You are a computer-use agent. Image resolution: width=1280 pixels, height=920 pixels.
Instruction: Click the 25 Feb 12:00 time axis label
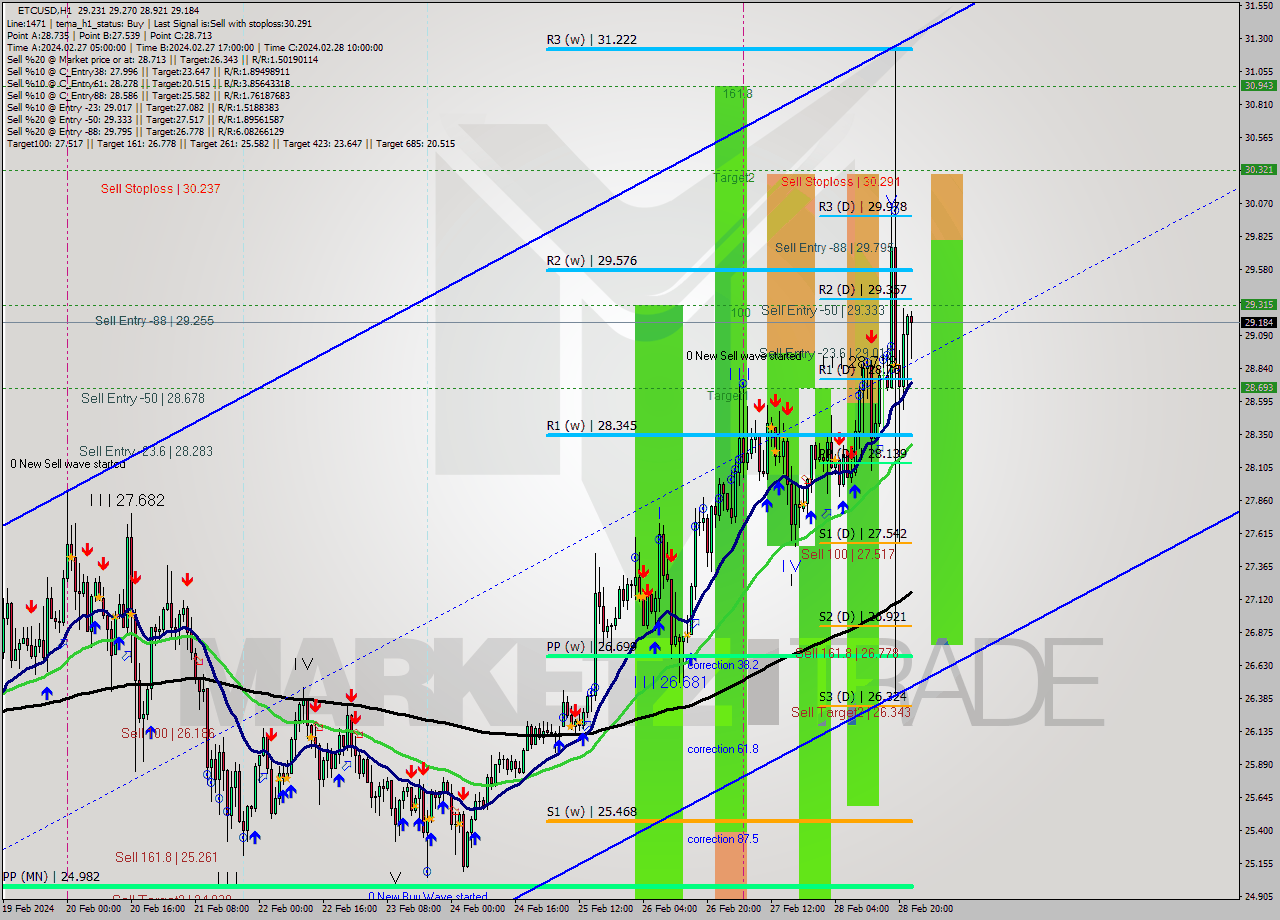point(604,909)
